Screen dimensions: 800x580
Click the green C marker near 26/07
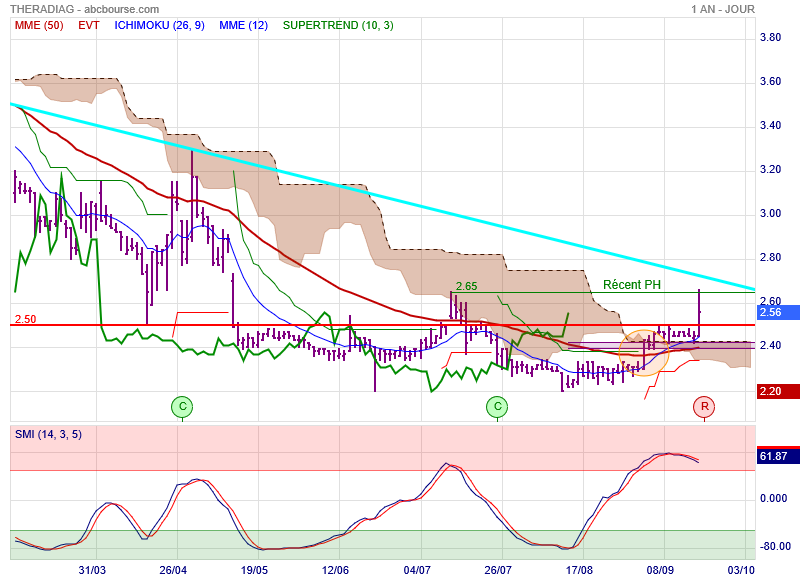pyautogui.click(x=497, y=406)
